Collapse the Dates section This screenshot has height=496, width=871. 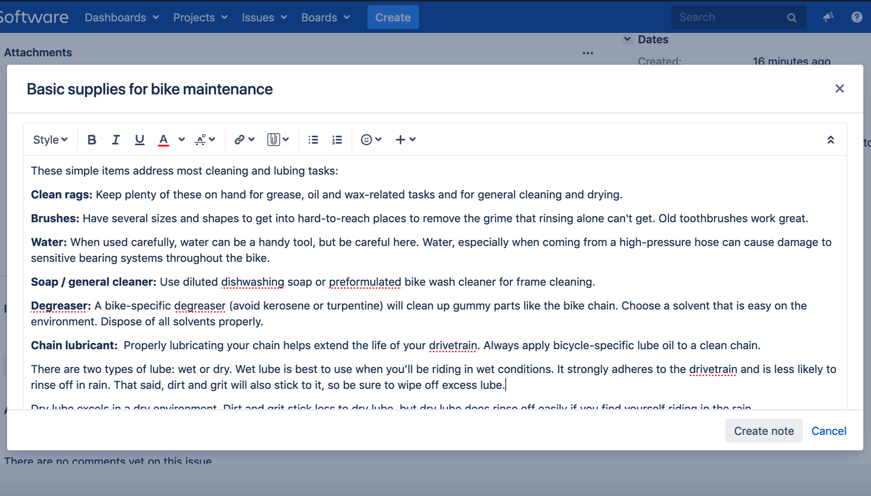click(x=627, y=39)
